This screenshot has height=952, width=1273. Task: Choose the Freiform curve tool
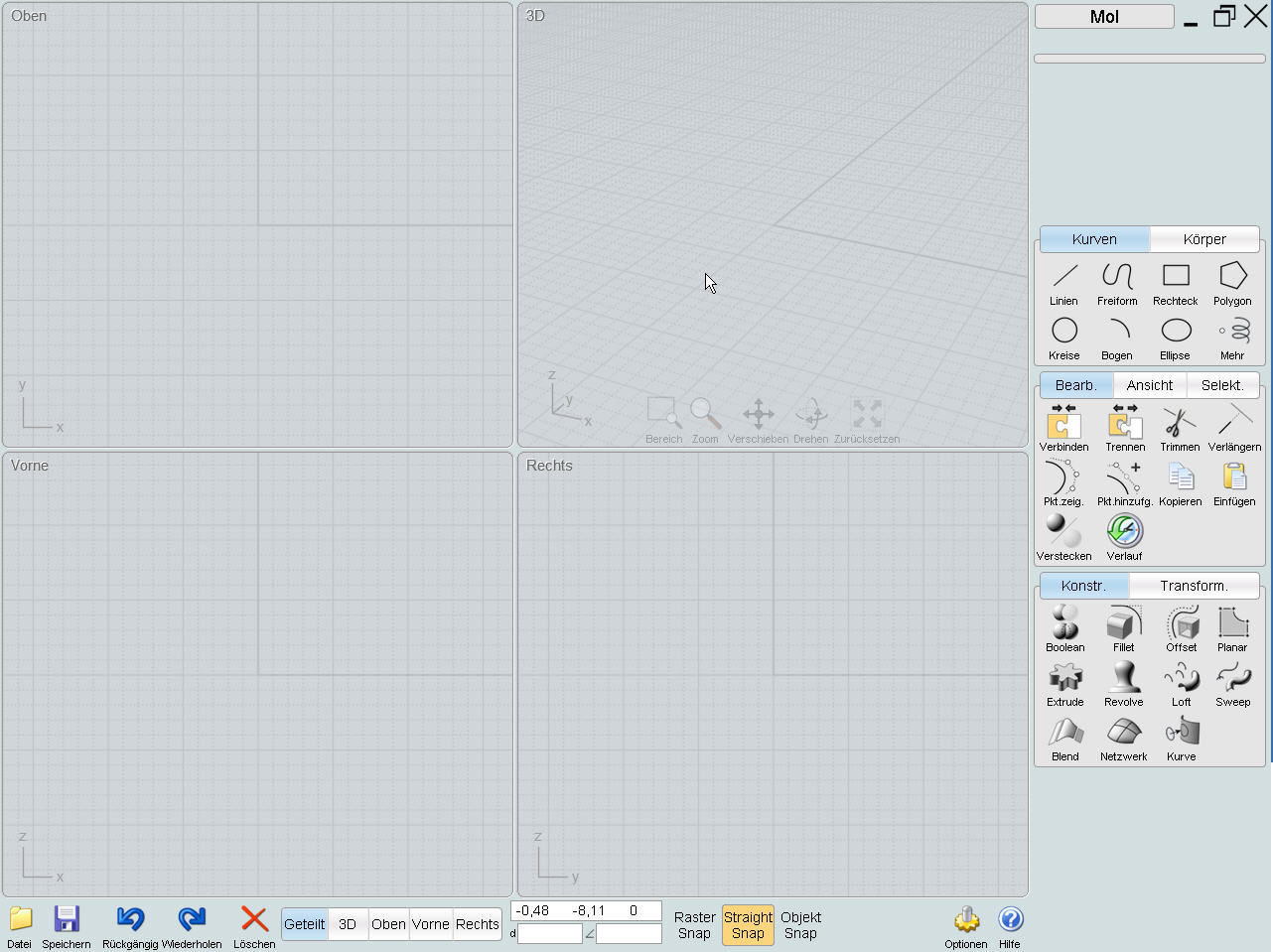1117,284
